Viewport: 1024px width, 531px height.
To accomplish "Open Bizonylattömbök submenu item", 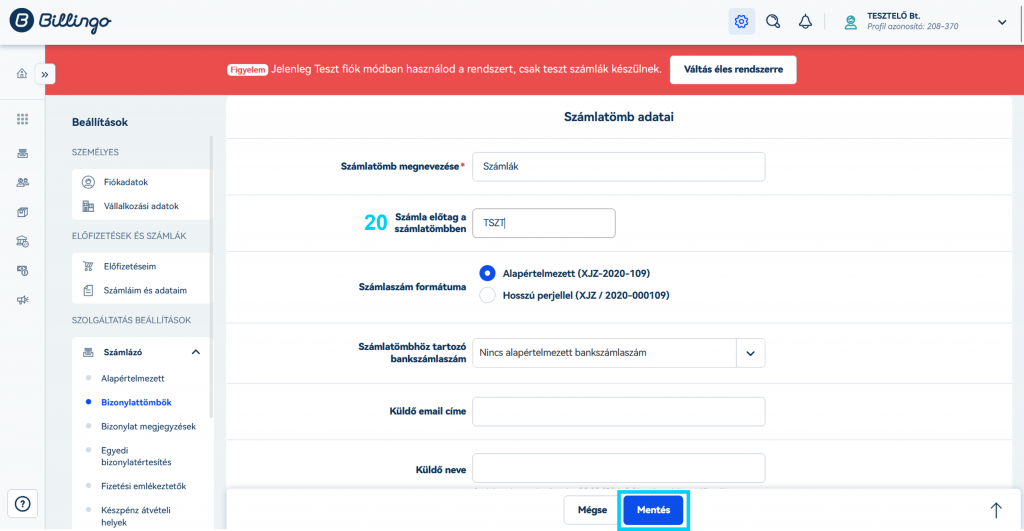I will pos(136,402).
